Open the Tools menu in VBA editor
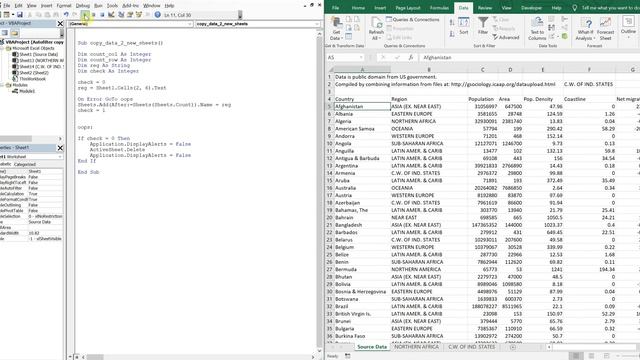 pos(112,6)
